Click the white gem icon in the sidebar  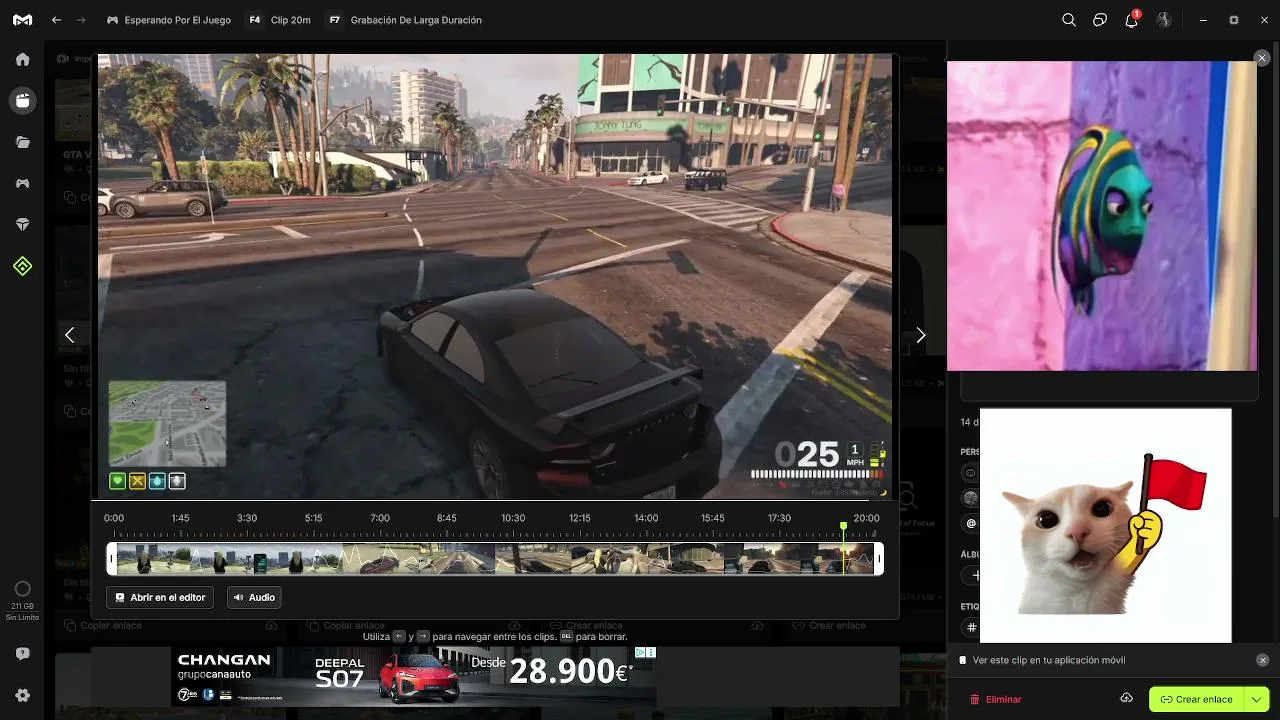pyautogui.click(x=22, y=225)
